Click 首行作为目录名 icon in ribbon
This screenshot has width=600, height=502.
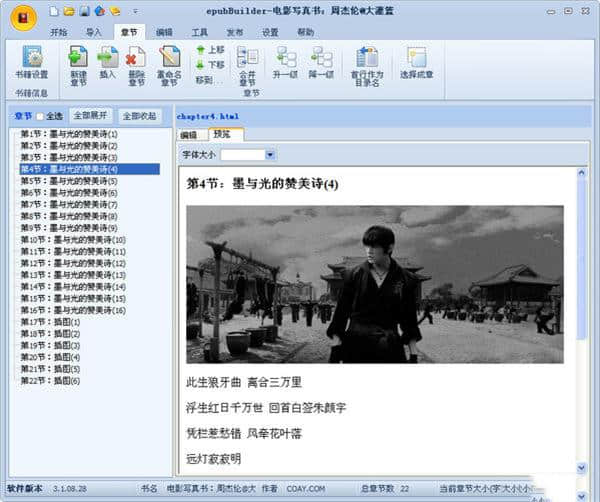(366, 57)
